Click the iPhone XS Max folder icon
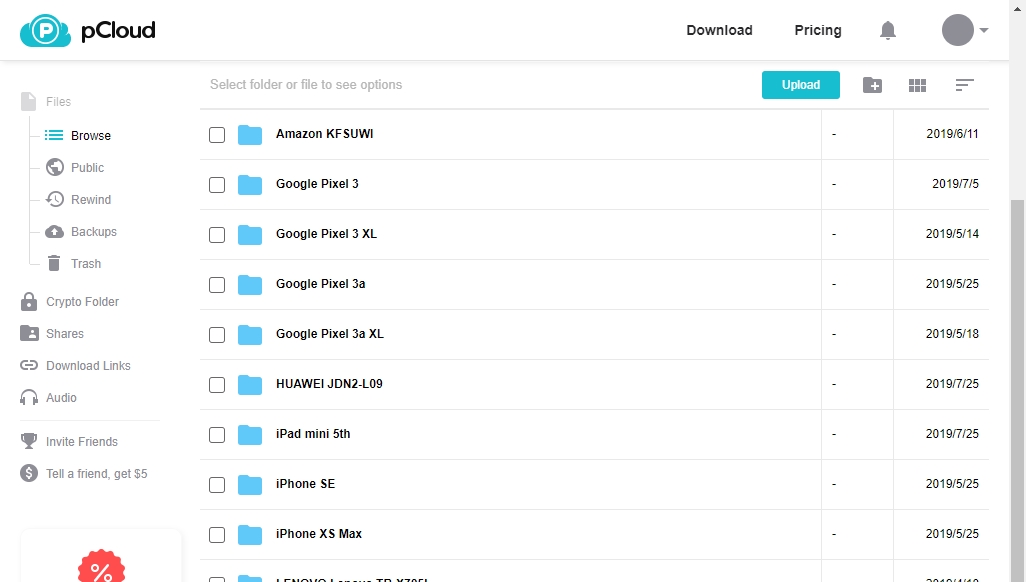The image size is (1026, 582). (x=250, y=534)
